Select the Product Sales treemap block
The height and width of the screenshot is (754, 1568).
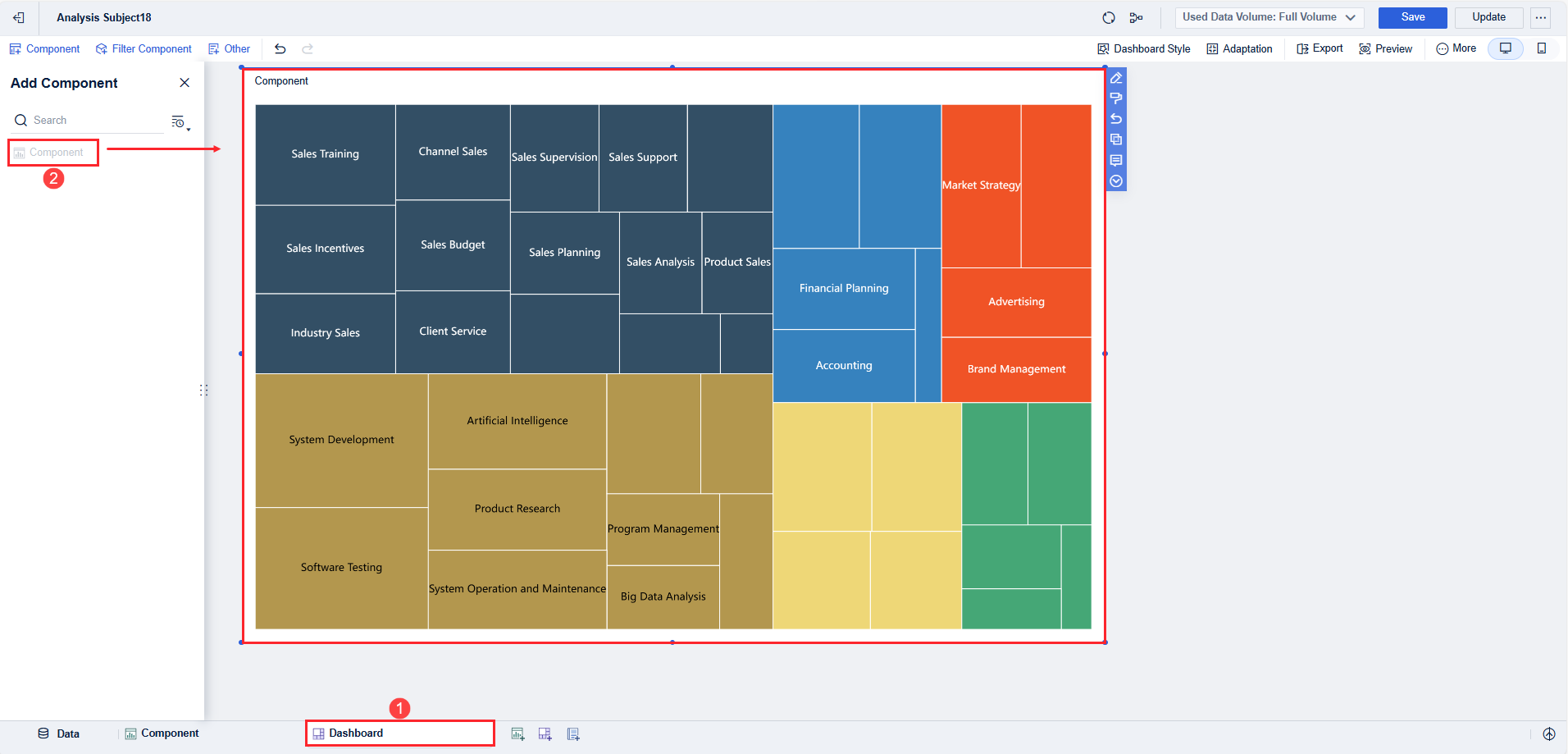tap(737, 263)
